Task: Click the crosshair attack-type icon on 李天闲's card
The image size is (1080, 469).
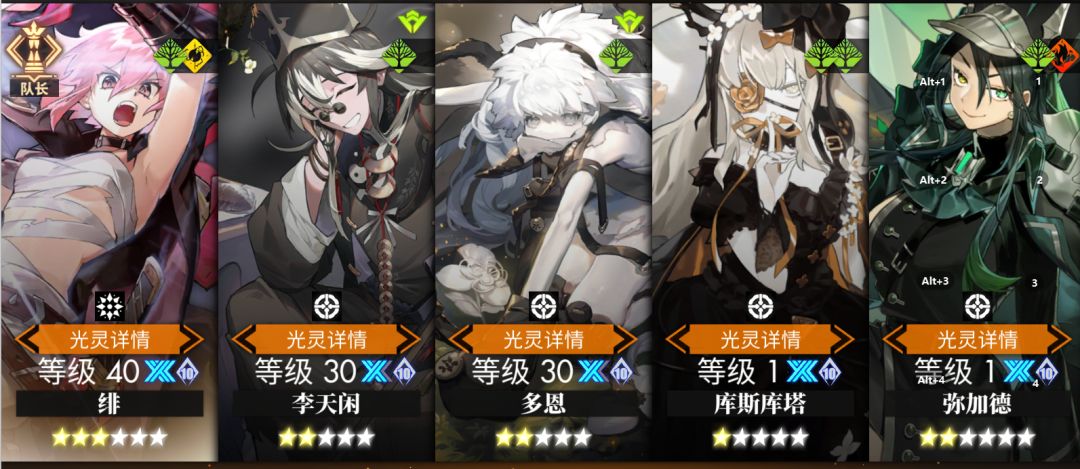Action: 327,305
